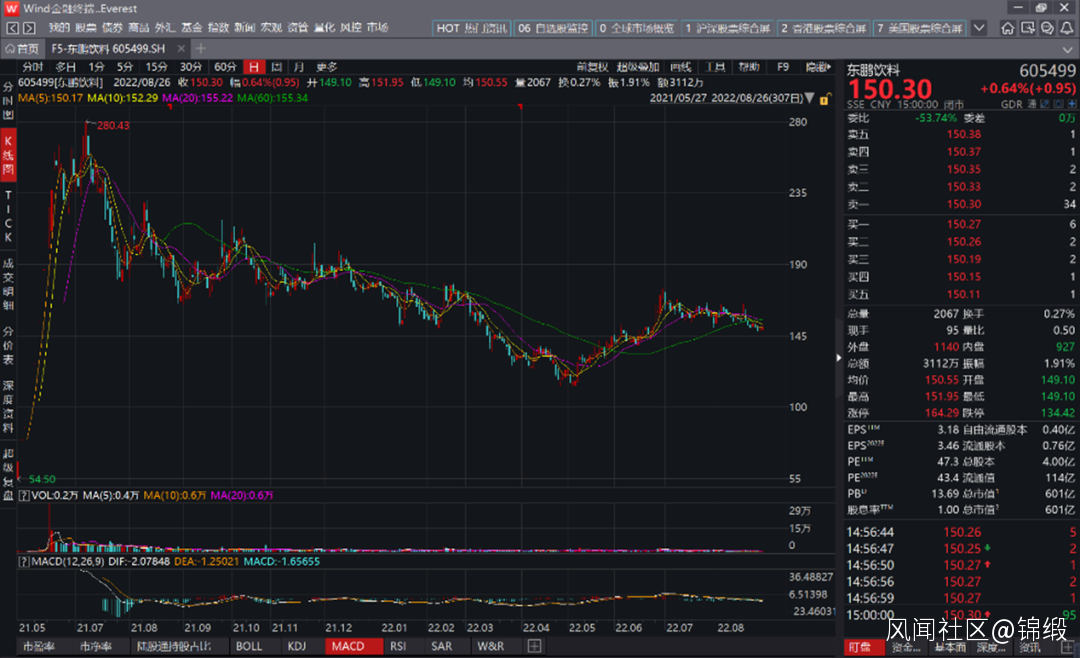Add a new indicator with plus icon
The width and height of the screenshot is (1080, 658).
coord(534,646)
